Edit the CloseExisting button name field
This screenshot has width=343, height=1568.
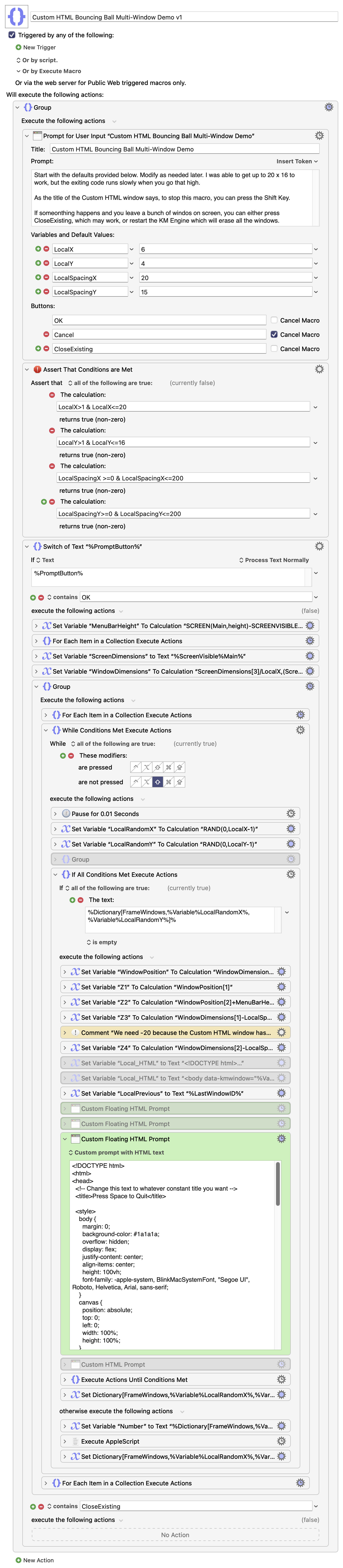pyautogui.click(x=159, y=349)
